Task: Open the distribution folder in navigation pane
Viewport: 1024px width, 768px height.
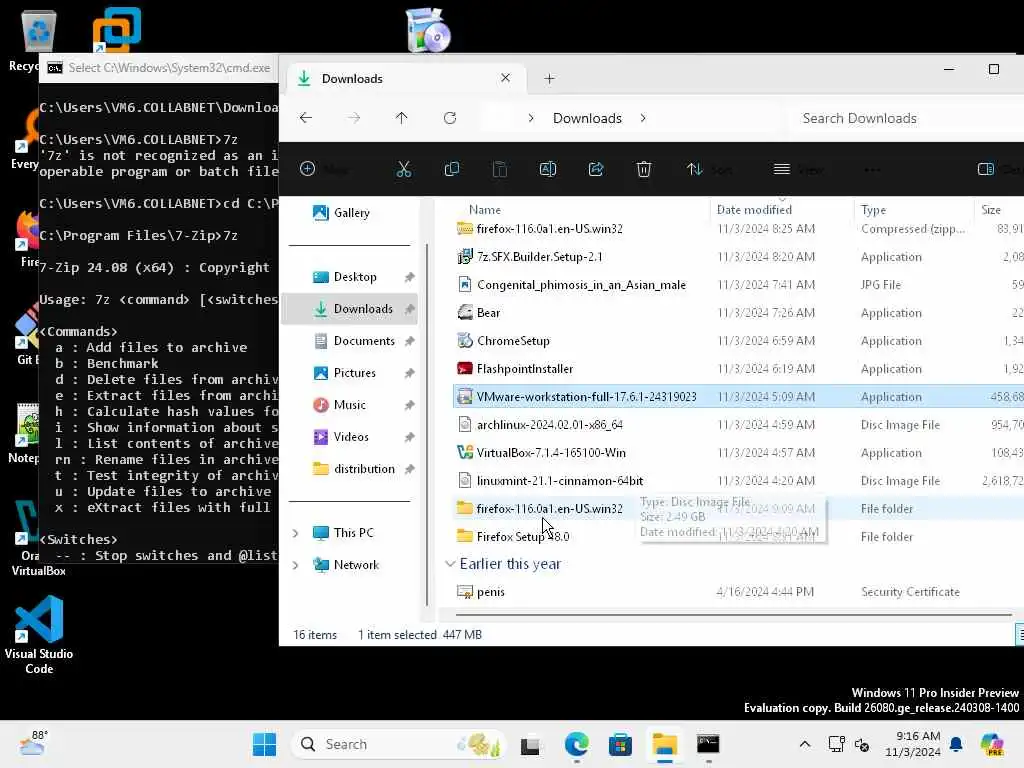Action: [x=364, y=469]
